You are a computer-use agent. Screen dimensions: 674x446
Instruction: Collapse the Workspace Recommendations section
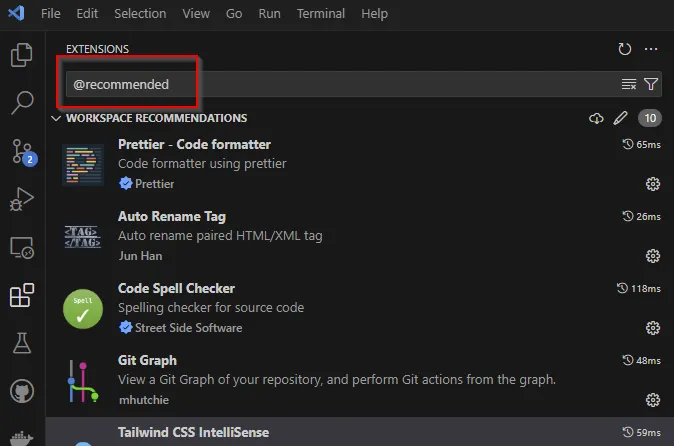point(56,118)
